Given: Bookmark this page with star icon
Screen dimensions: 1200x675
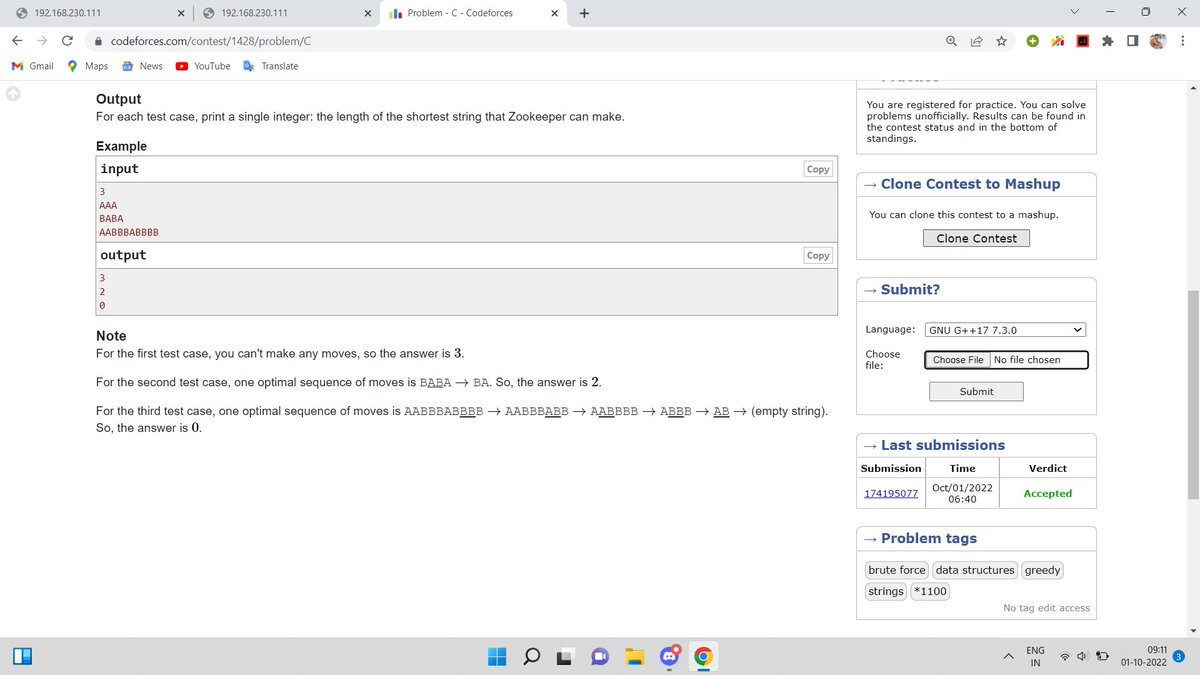Looking at the screenshot, I should tap(1001, 41).
